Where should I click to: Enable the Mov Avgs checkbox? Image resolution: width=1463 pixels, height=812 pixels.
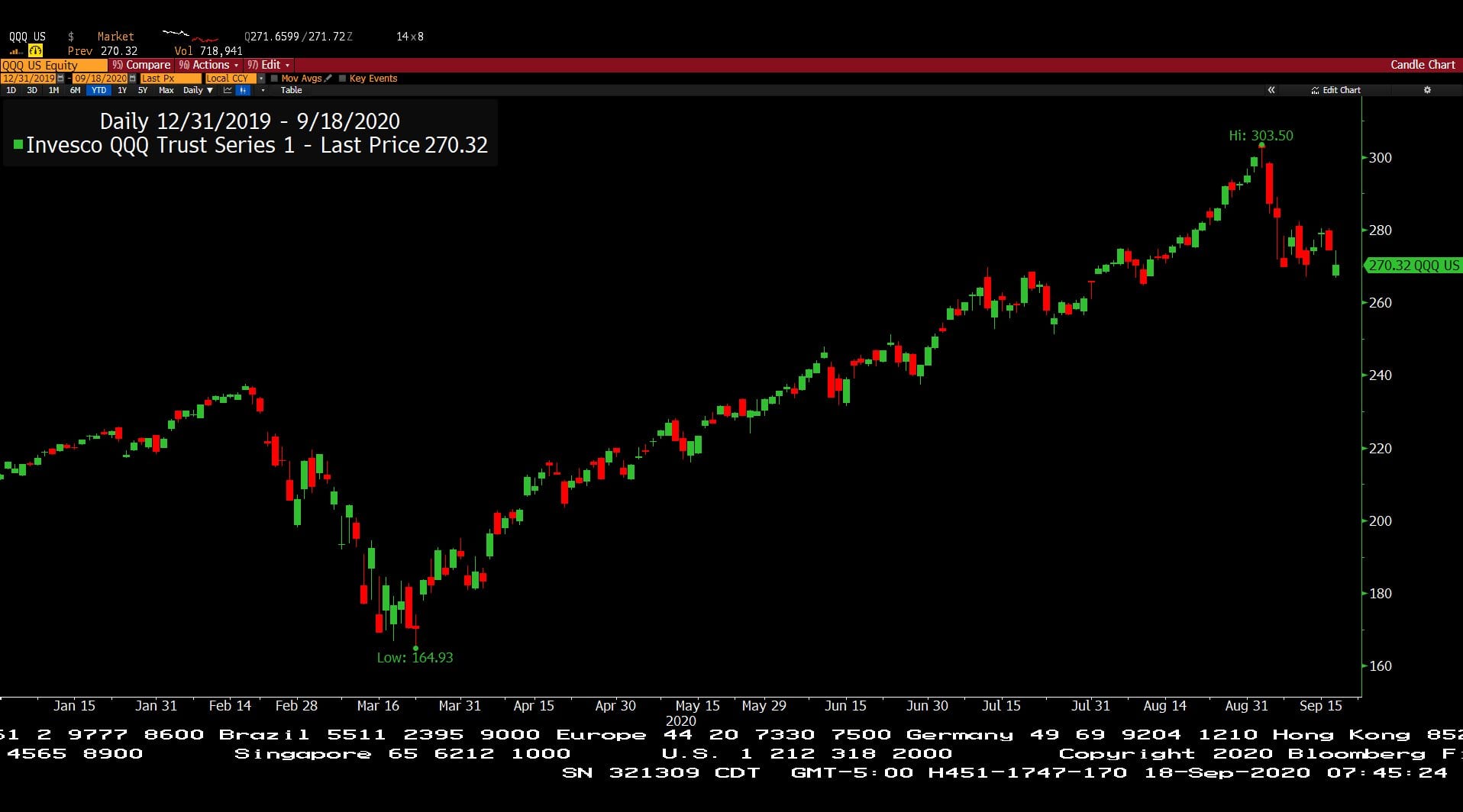(x=274, y=79)
